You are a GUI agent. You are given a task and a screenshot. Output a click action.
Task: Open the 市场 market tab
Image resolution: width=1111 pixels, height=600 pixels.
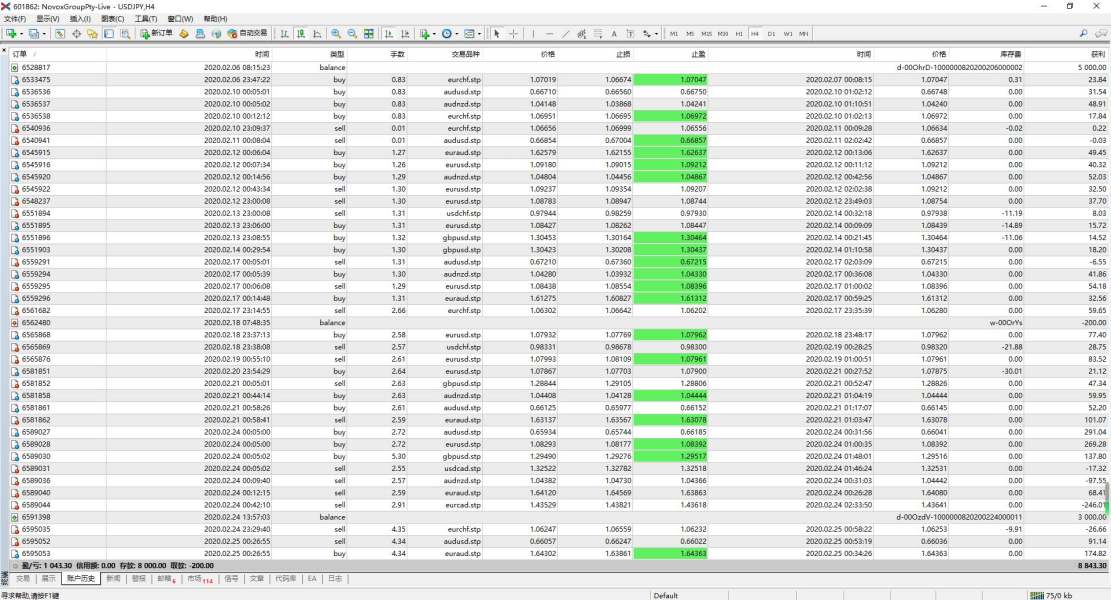tap(200, 579)
